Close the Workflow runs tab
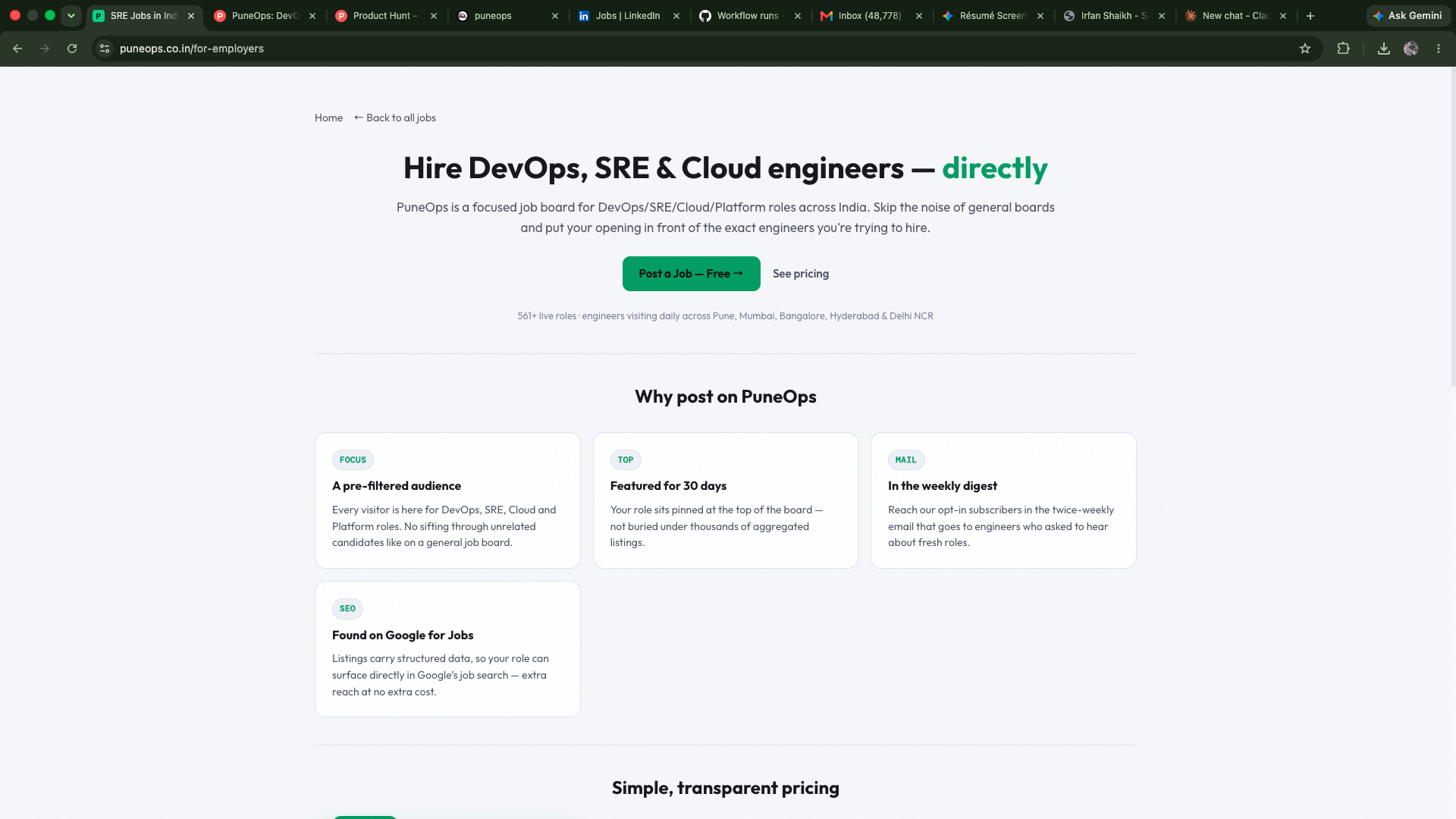 click(x=798, y=16)
